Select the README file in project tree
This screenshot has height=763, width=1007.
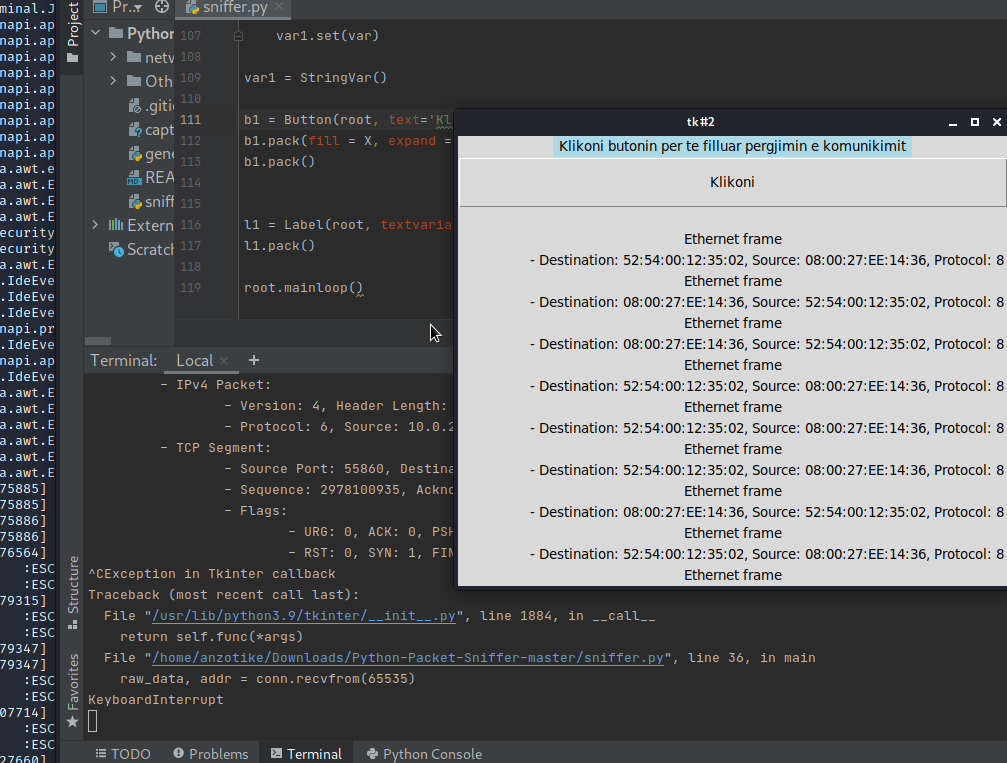(151, 177)
